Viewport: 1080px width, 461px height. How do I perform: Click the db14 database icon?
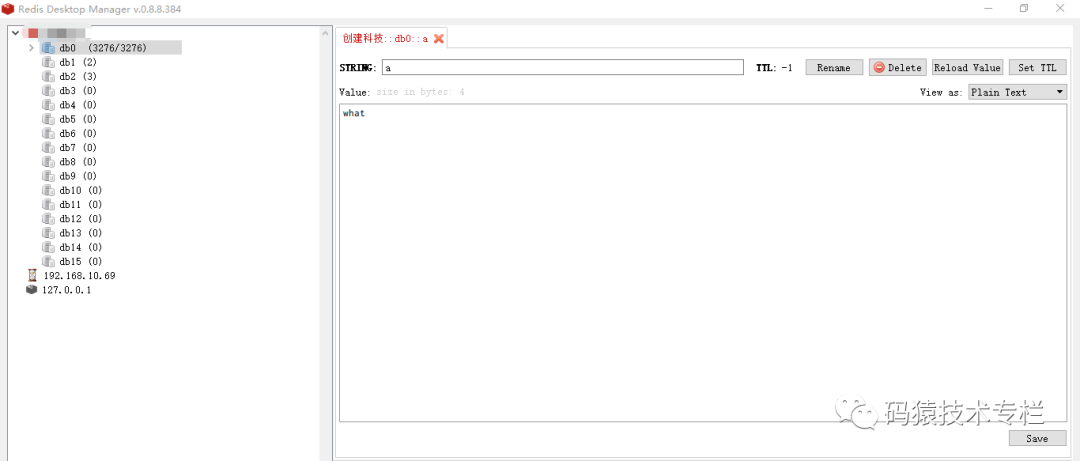(x=48, y=247)
